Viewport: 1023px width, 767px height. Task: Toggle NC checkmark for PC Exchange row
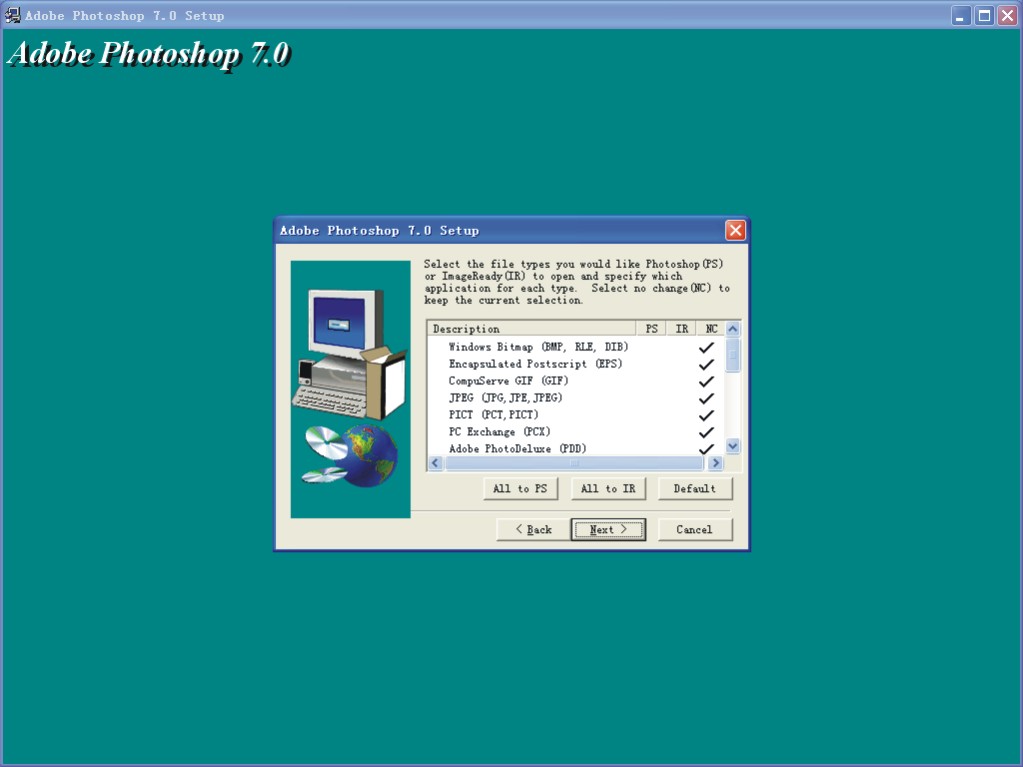click(x=706, y=432)
